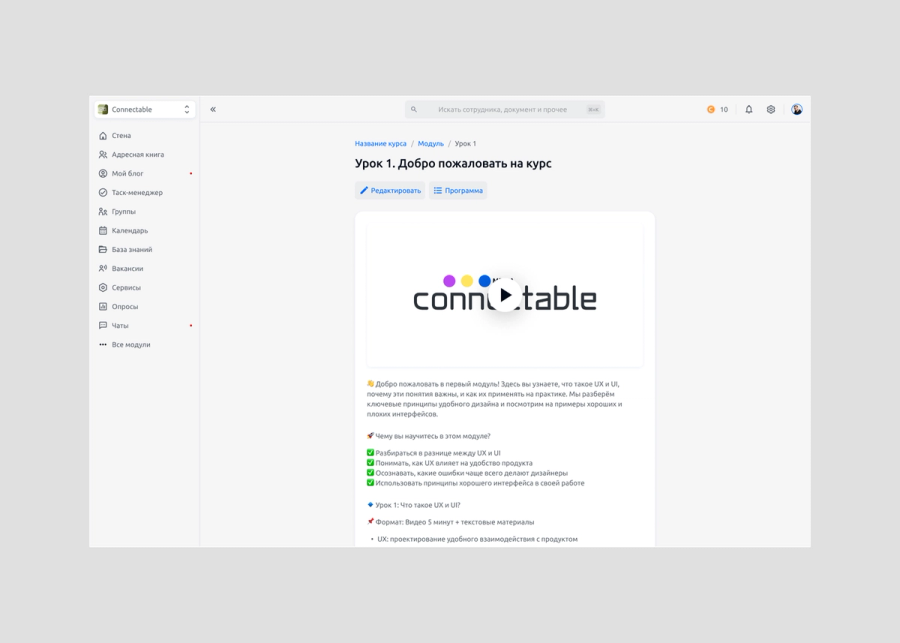Click the Группы people icon

[x=103, y=211]
